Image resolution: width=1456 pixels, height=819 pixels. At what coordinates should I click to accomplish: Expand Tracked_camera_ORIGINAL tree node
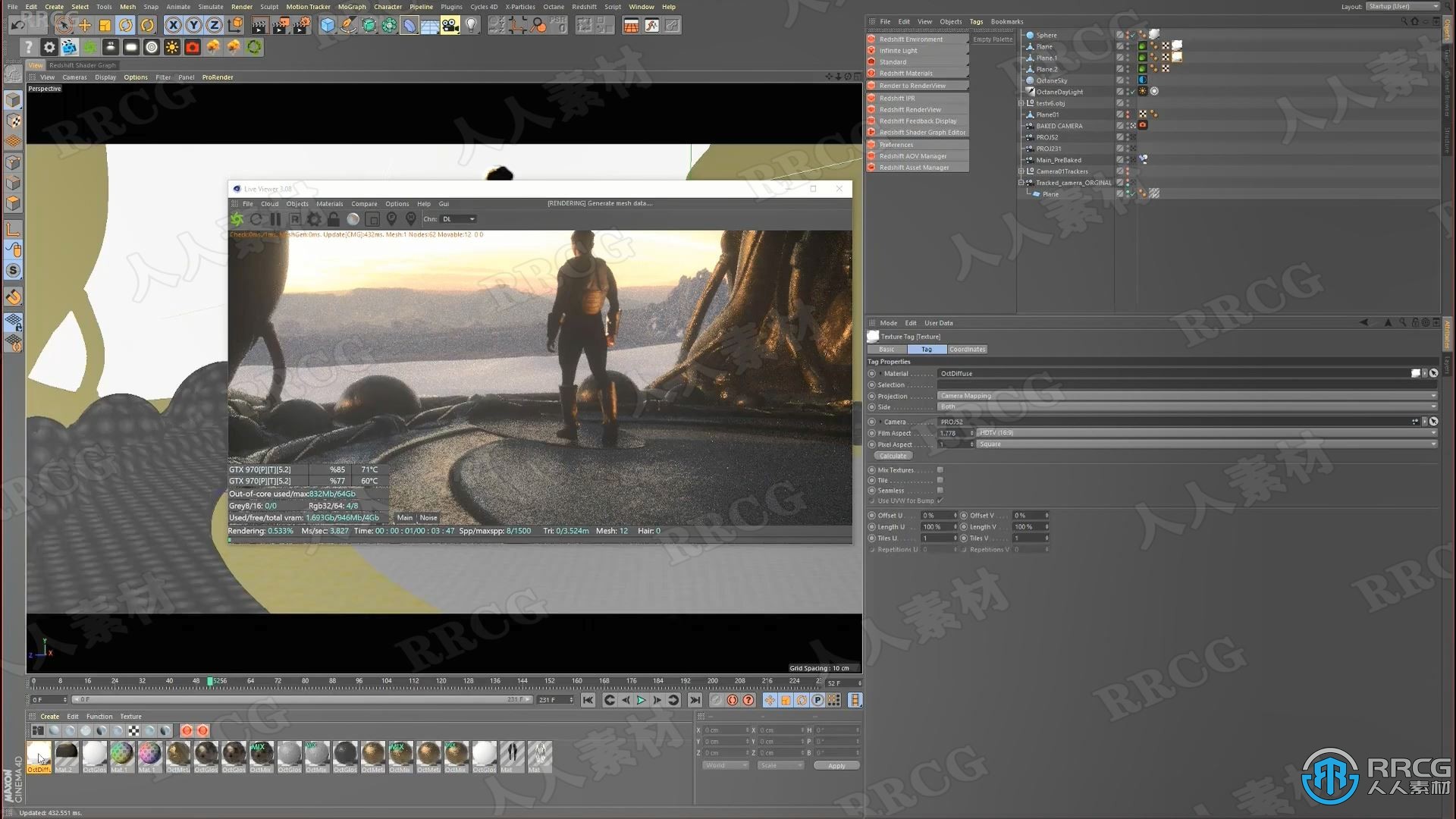[1021, 183]
